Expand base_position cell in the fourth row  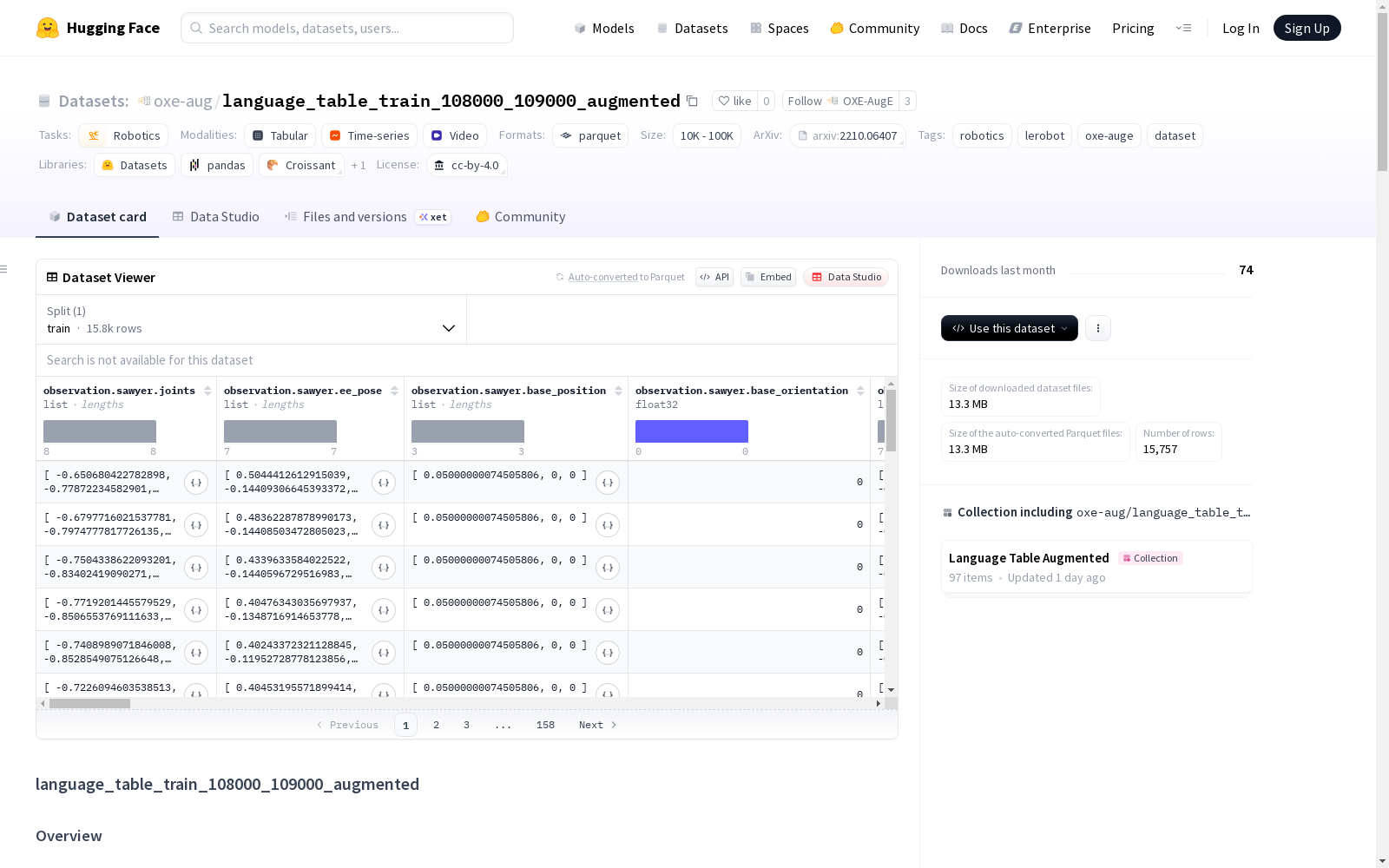point(608,610)
